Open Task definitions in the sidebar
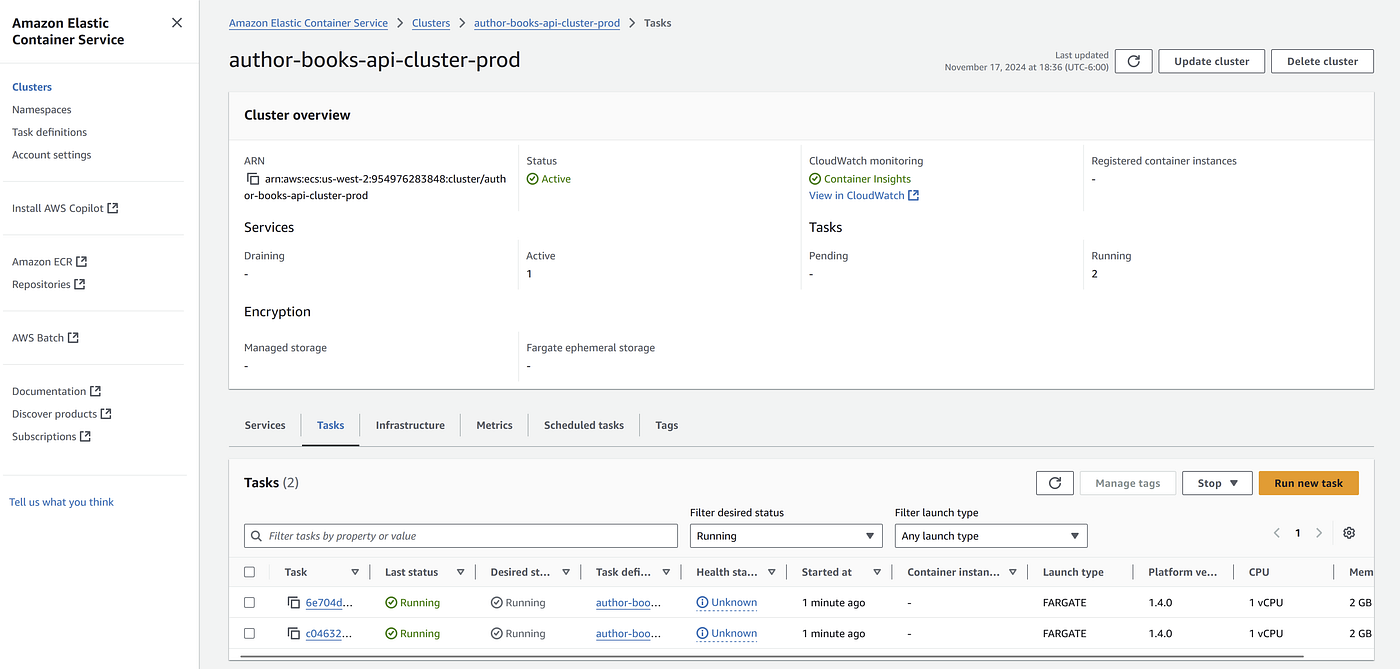 coord(50,132)
